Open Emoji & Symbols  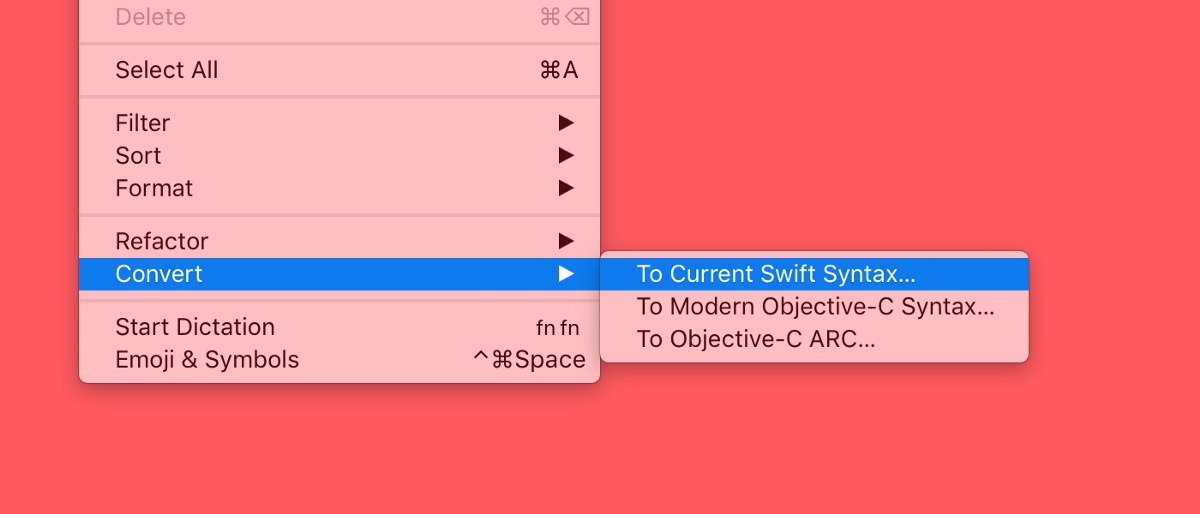(x=207, y=360)
